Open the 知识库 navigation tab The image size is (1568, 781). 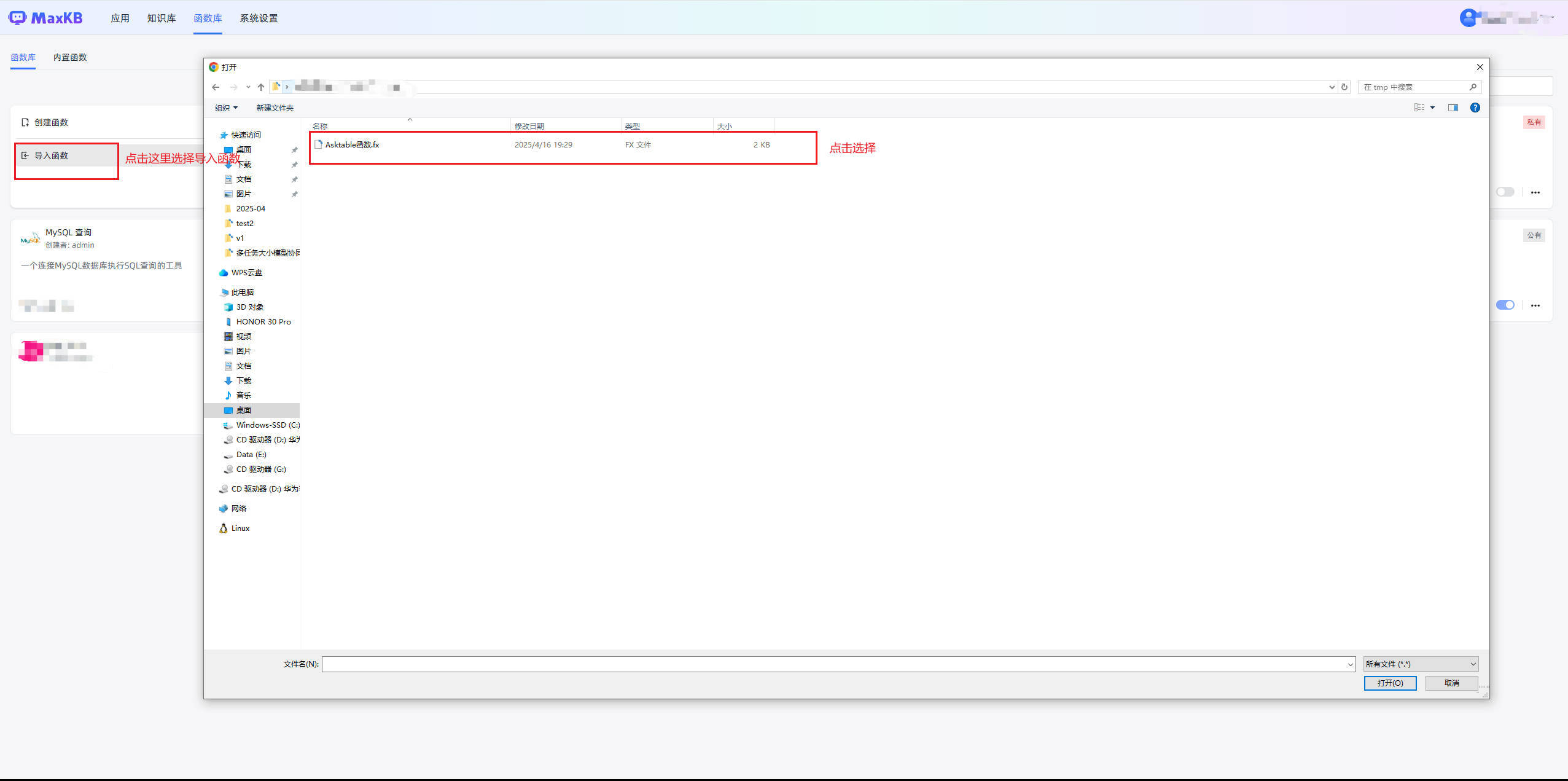[162, 18]
